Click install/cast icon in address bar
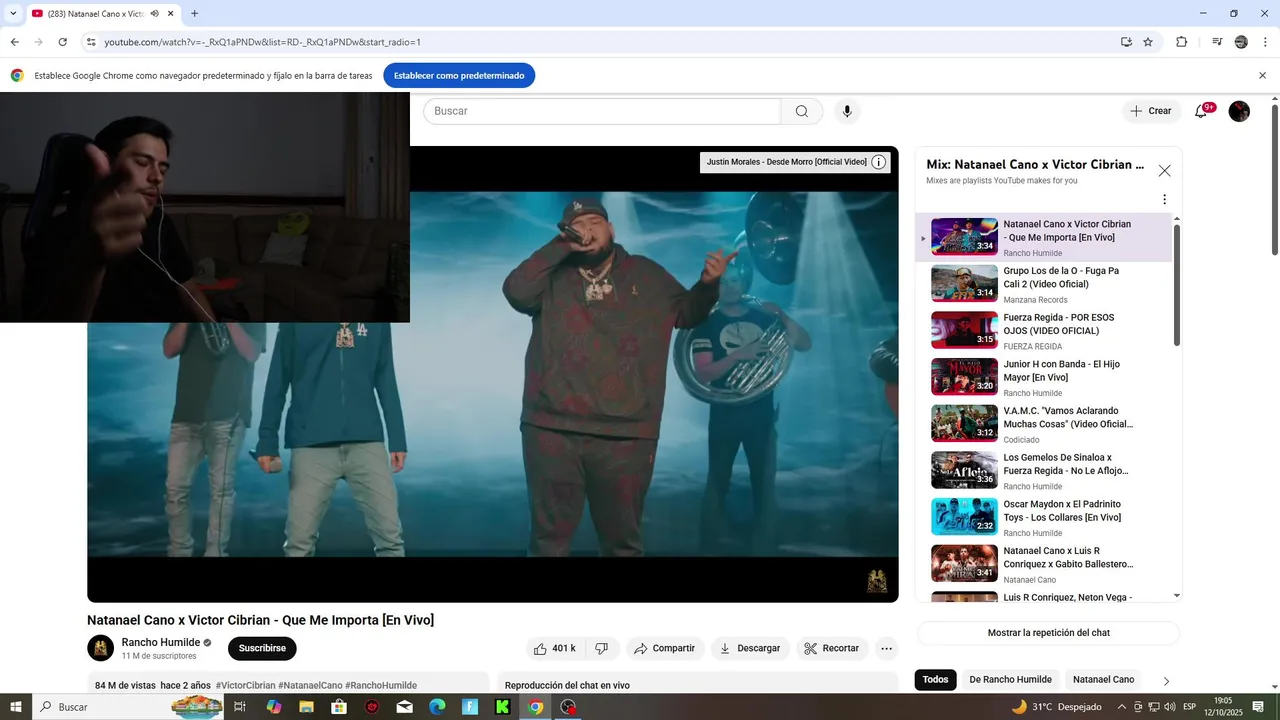 [1126, 42]
